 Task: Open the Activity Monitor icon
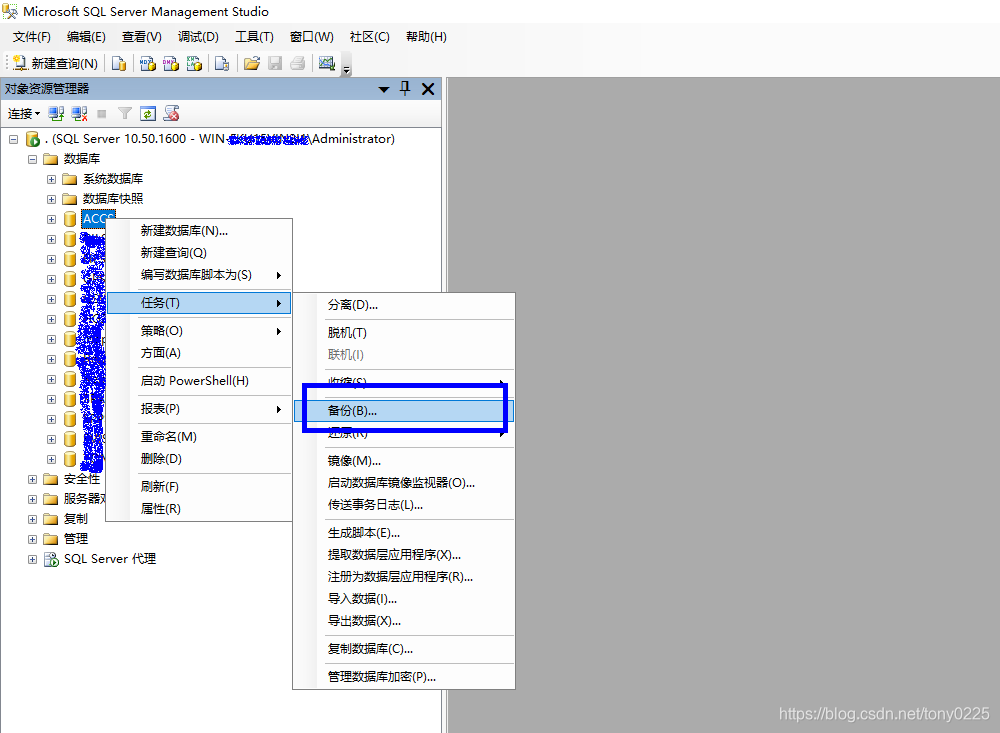(327, 63)
